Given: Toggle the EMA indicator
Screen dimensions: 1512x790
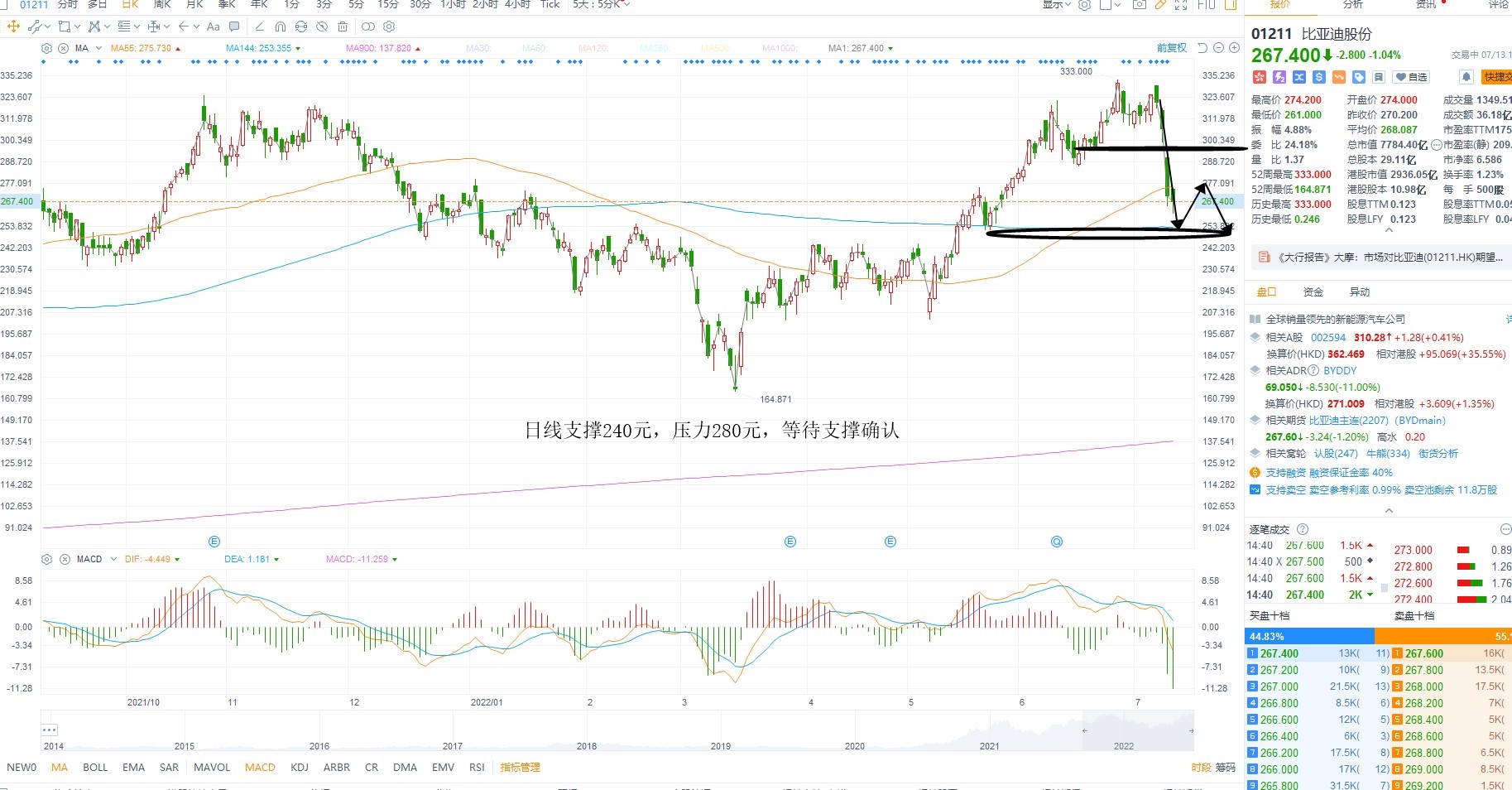Looking at the screenshot, I should [133, 768].
